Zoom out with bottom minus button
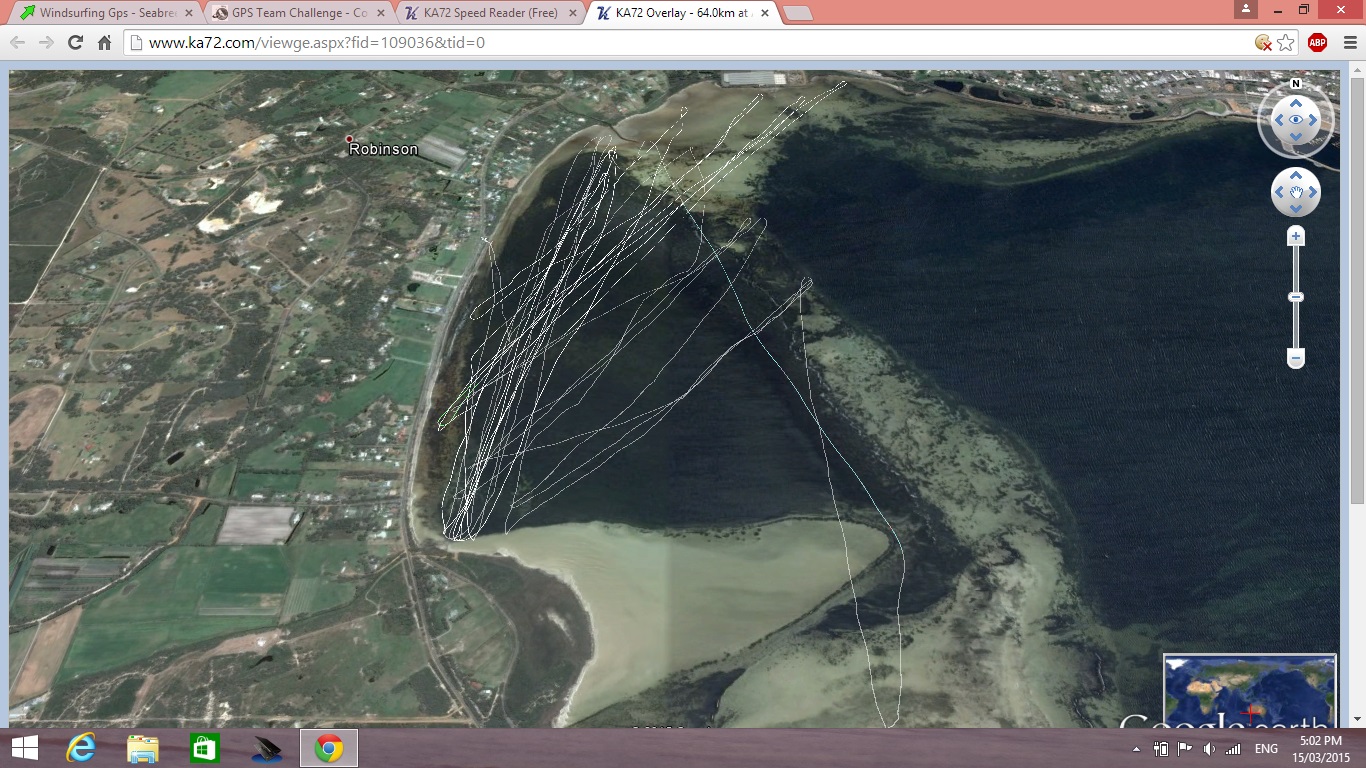This screenshot has height=768, width=1366. (x=1296, y=358)
